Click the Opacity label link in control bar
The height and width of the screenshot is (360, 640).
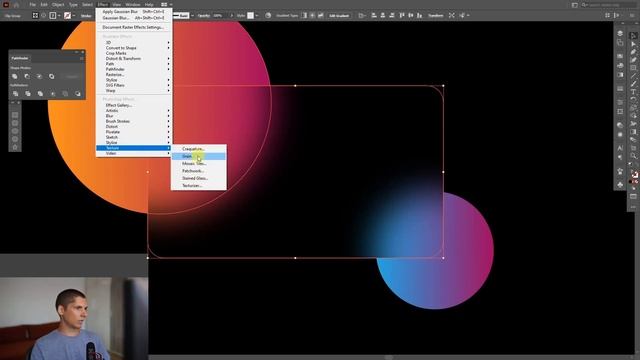(204, 16)
